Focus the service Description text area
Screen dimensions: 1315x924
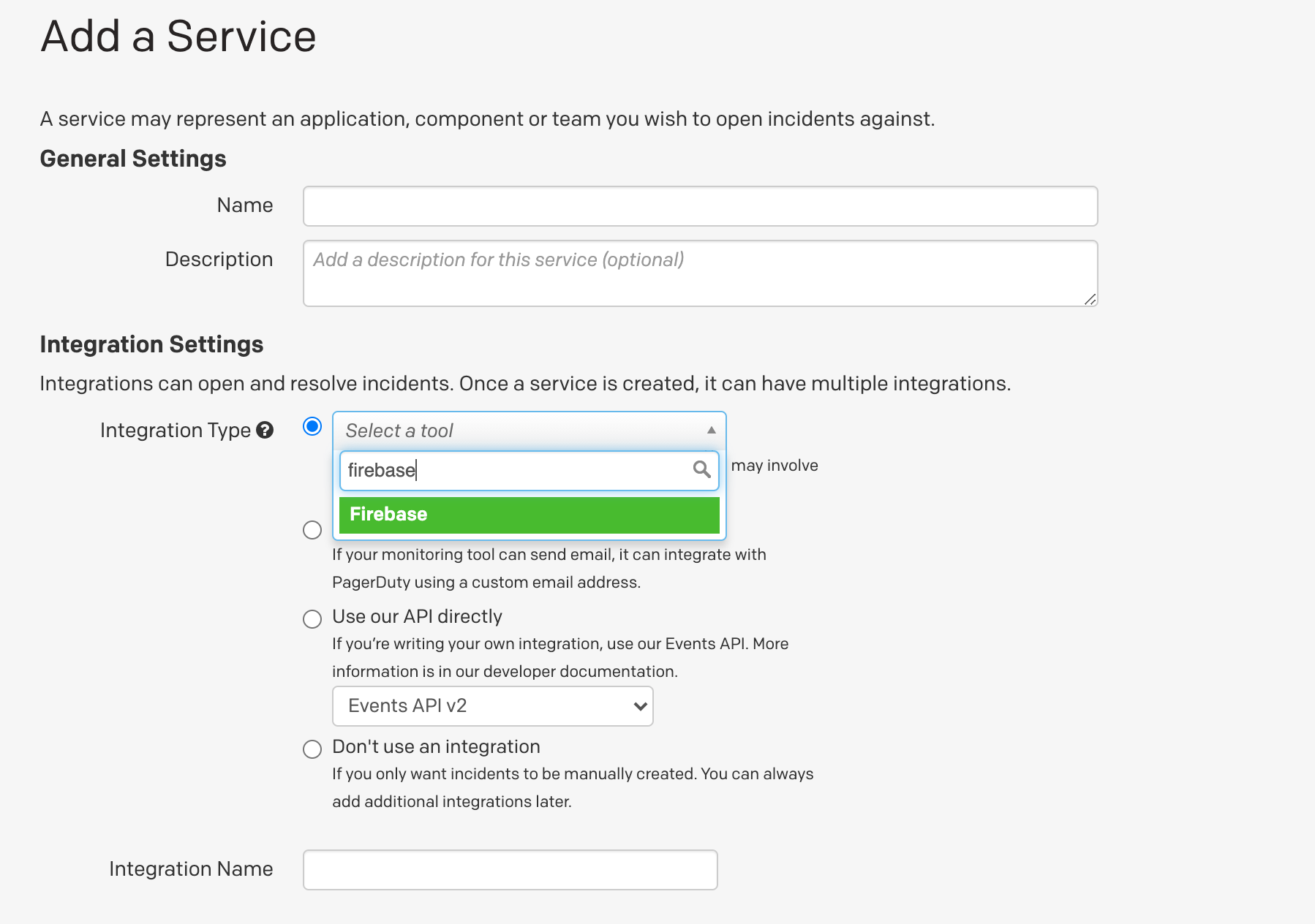click(700, 273)
